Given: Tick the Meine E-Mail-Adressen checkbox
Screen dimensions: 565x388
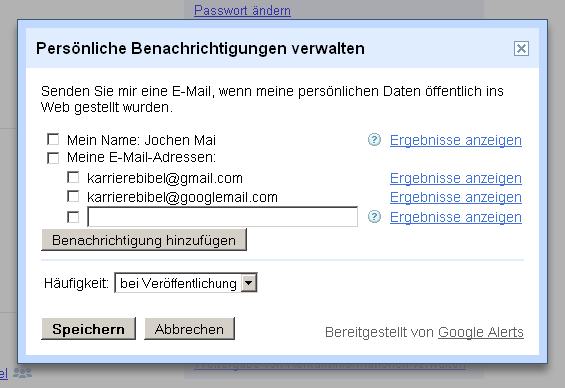Looking at the screenshot, I should click(53, 158).
